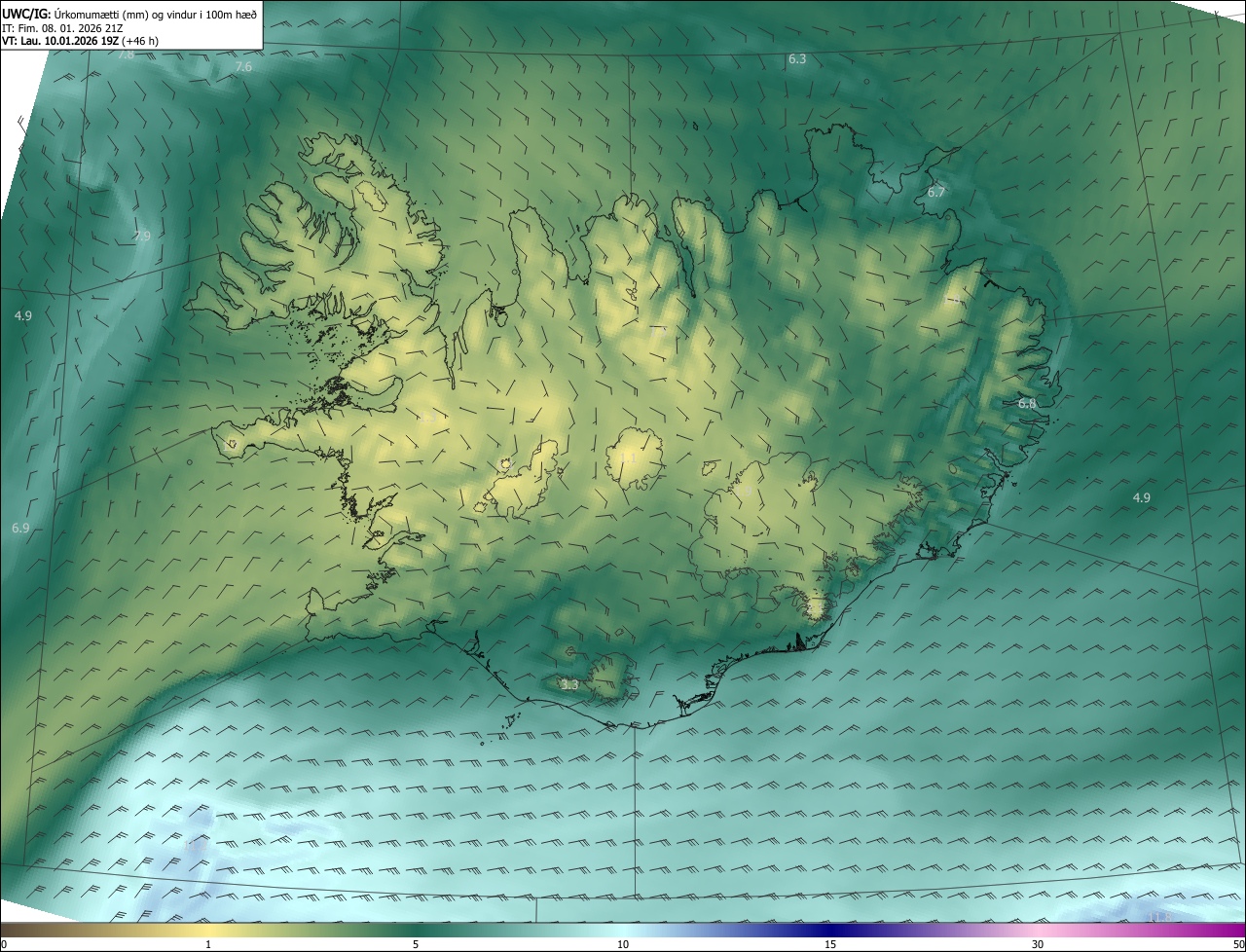The width and height of the screenshot is (1246, 952).
Task: Click the '3.3' value near south coast
Action: tap(570, 685)
